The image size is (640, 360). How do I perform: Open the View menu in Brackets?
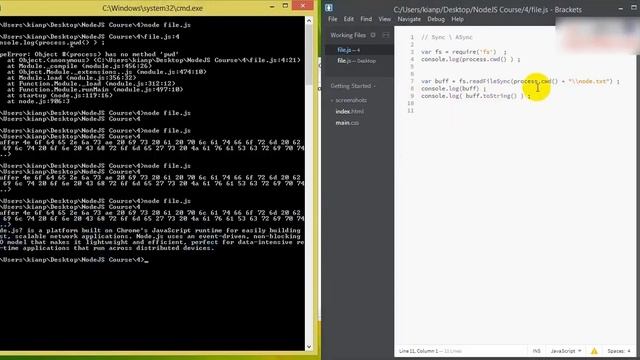click(x=384, y=19)
